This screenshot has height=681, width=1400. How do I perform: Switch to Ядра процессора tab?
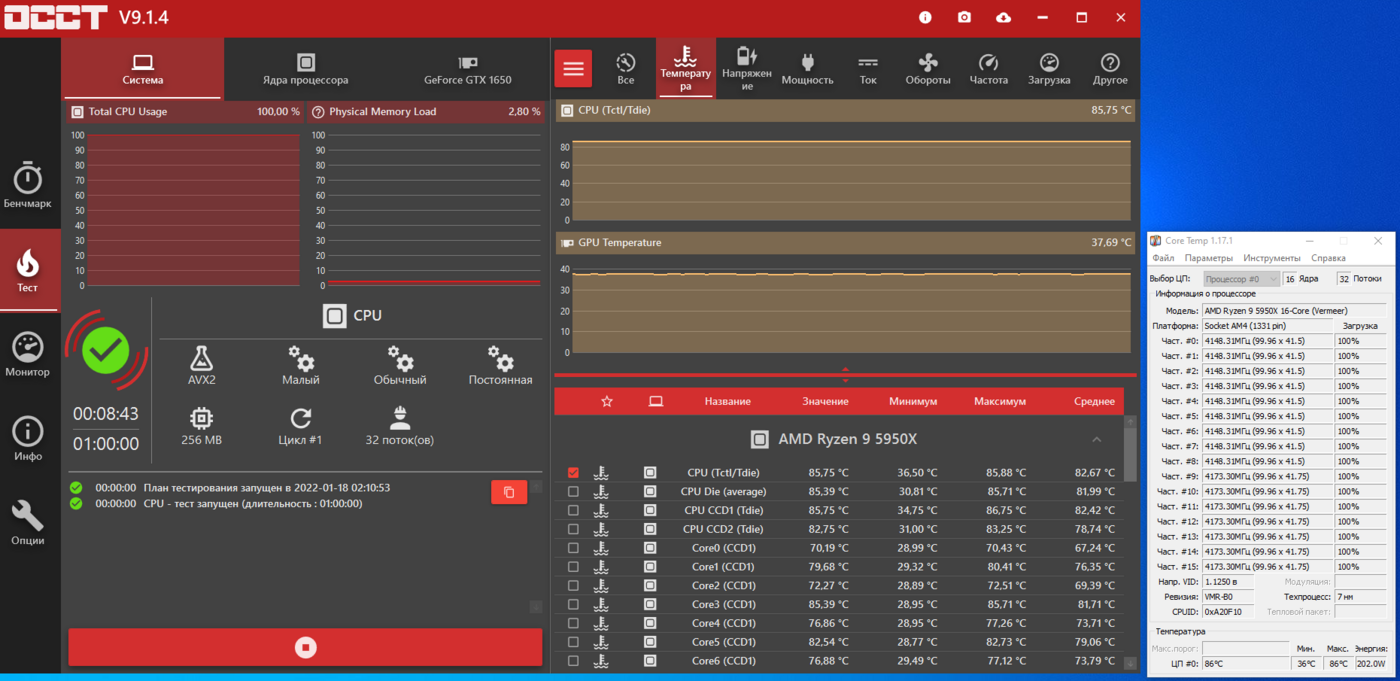tap(306, 69)
